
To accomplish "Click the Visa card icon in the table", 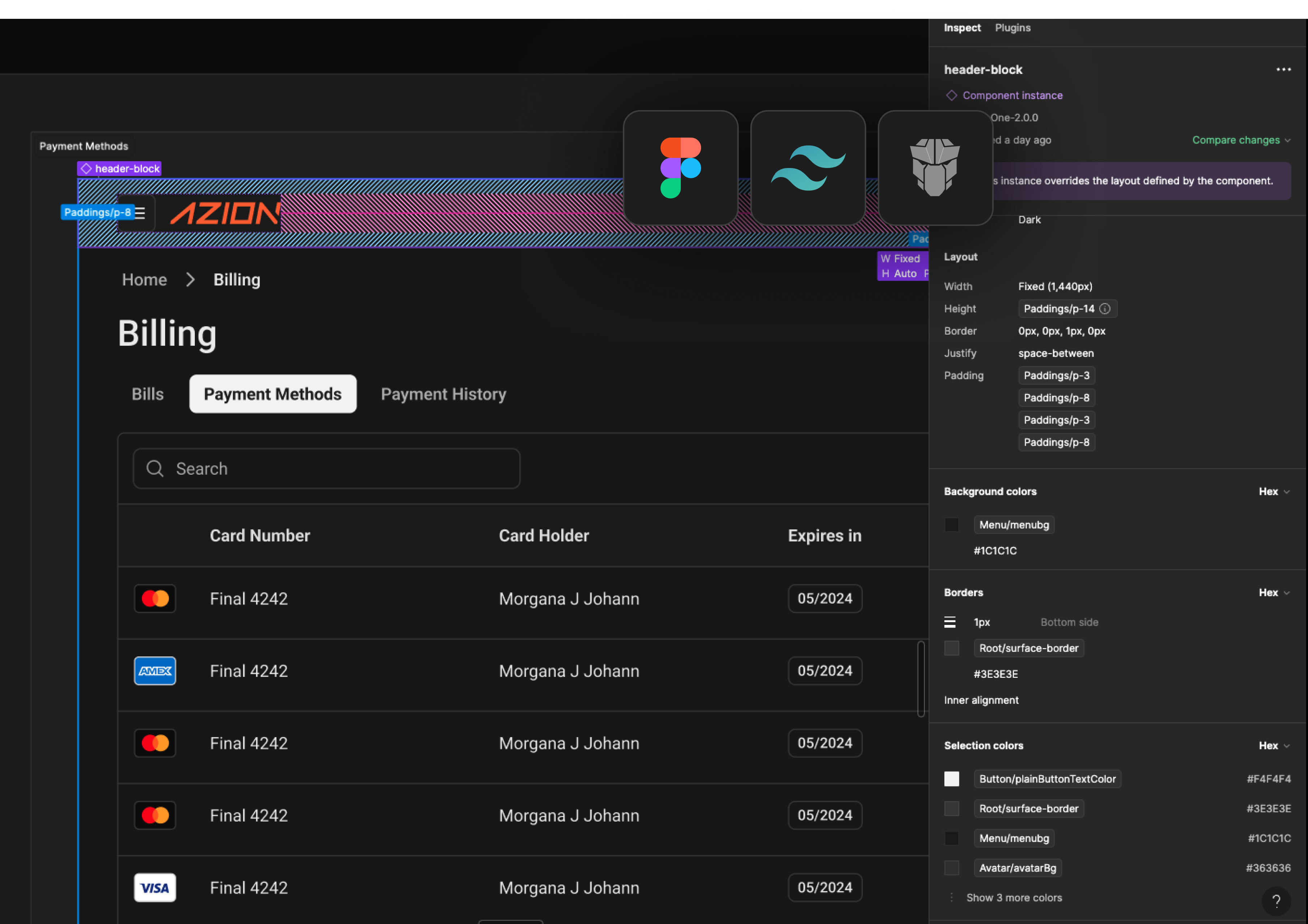I will coord(155,887).
